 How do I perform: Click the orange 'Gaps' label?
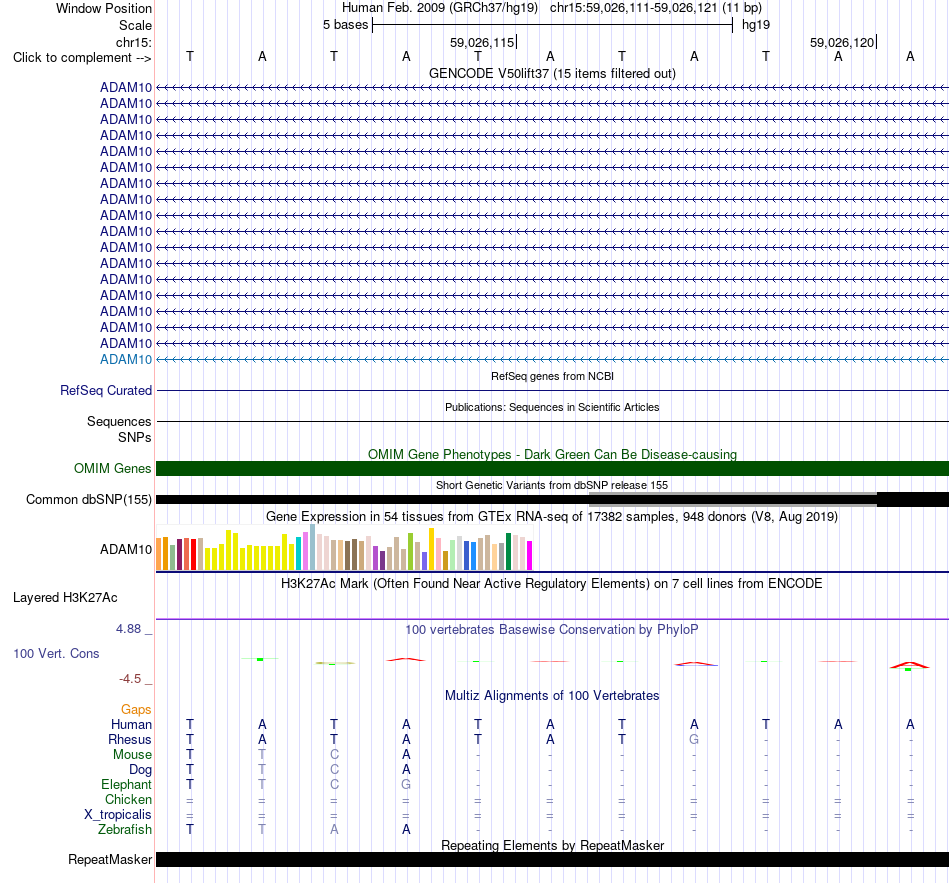click(x=136, y=710)
